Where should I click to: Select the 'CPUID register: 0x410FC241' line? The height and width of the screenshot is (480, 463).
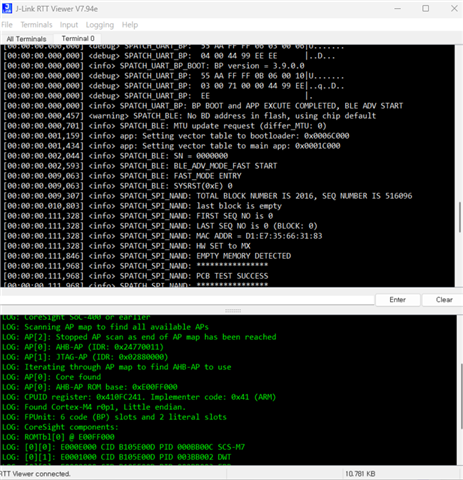click(139, 397)
